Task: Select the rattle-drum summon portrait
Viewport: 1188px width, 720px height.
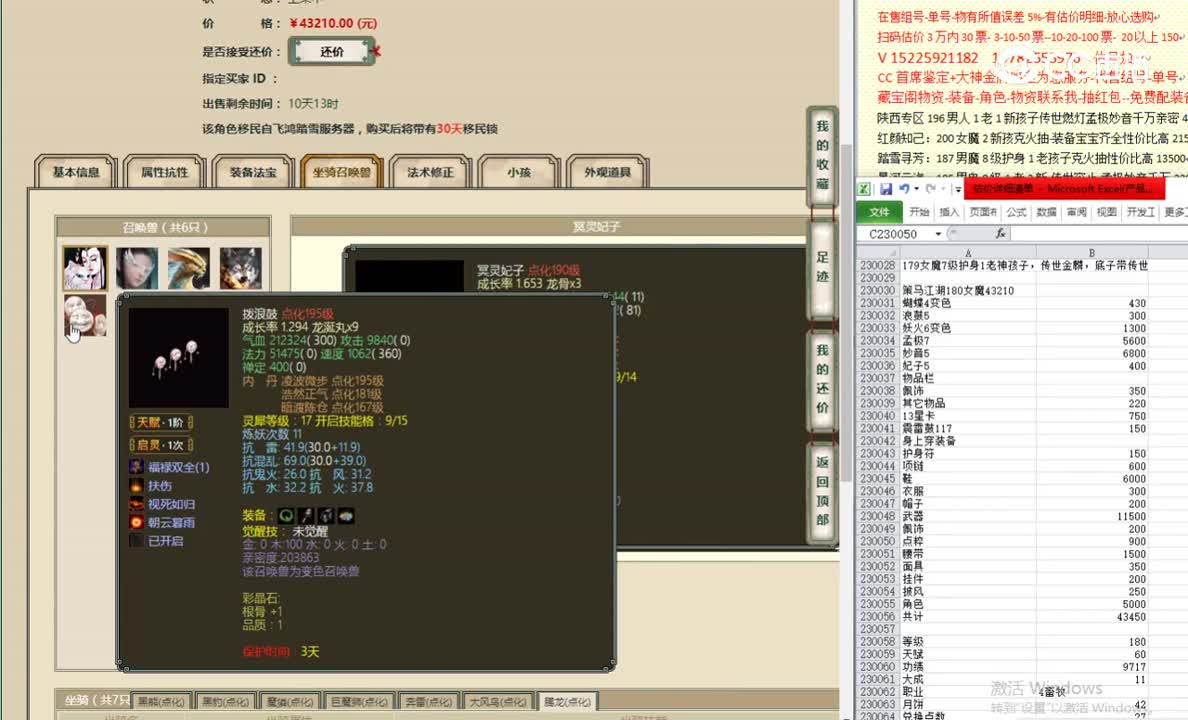Action: pyautogui.click(x=85, y=315)
